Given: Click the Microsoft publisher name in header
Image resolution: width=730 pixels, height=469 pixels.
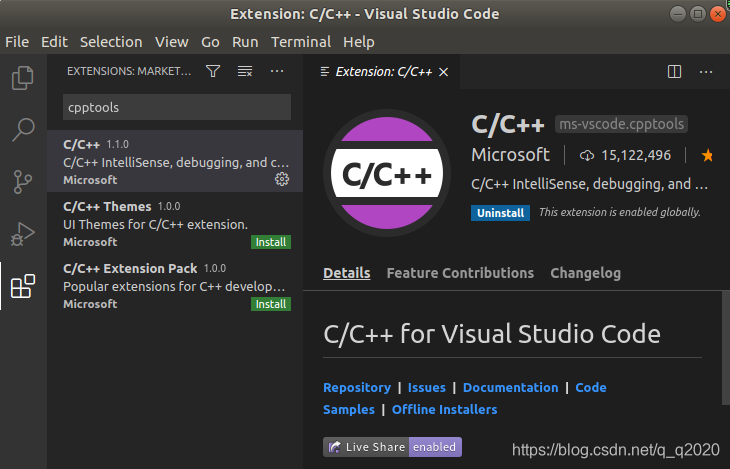Looking at the screenshot, I should [x=510, y=155].
